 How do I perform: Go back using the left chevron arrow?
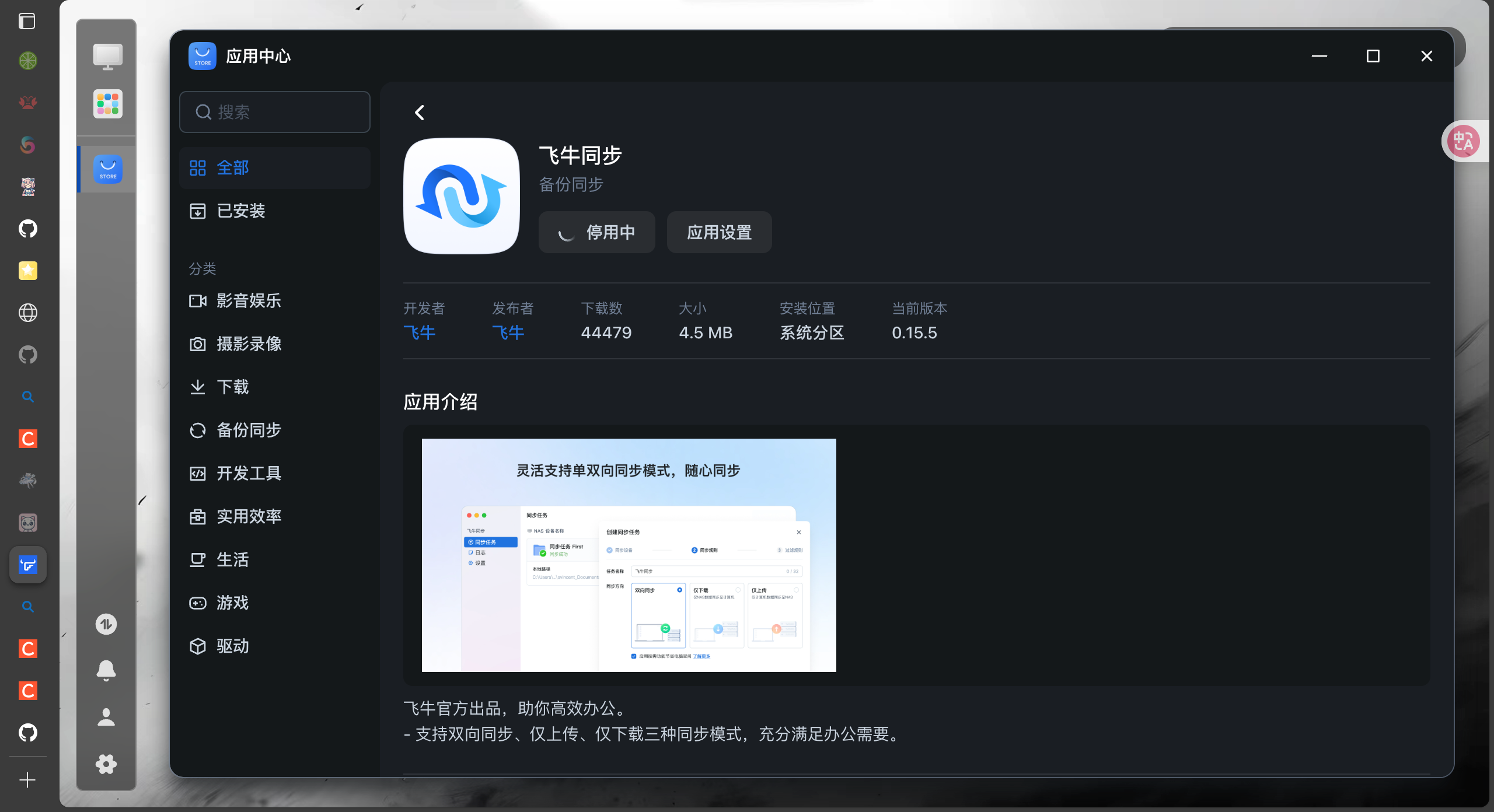419,113
